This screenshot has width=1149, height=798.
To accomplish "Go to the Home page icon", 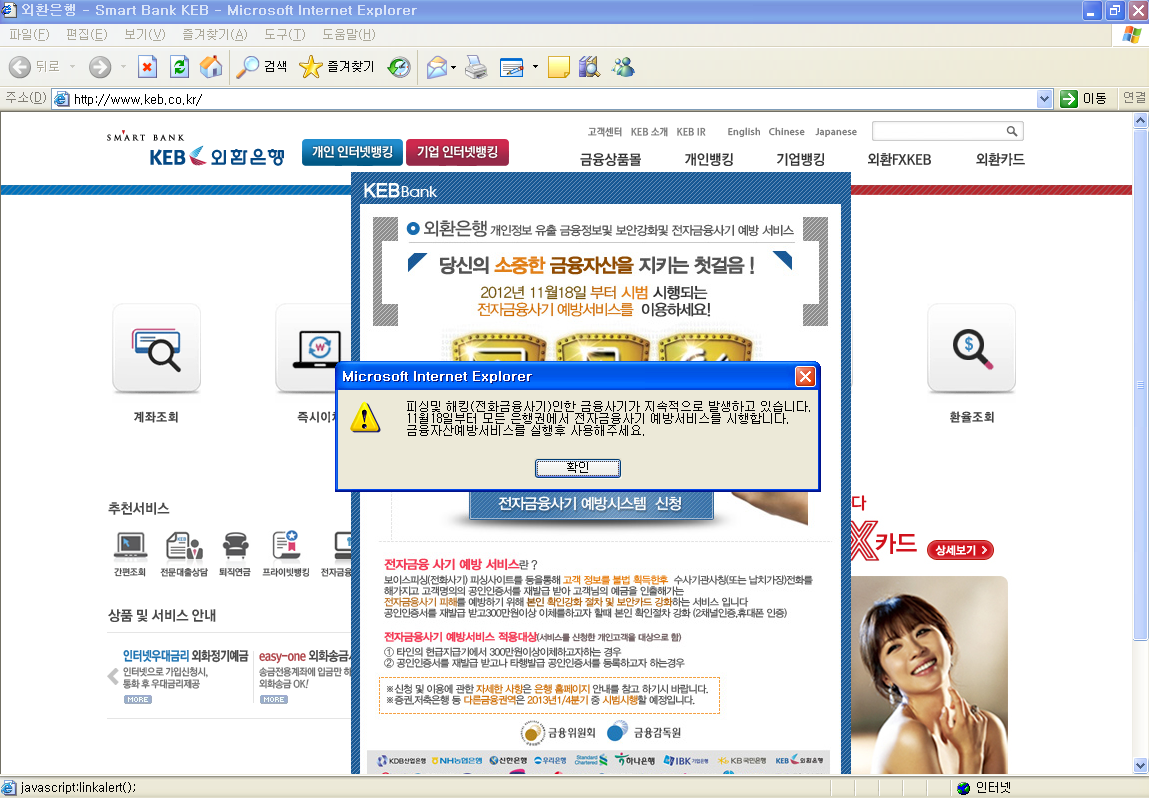I will coord(211,67).
